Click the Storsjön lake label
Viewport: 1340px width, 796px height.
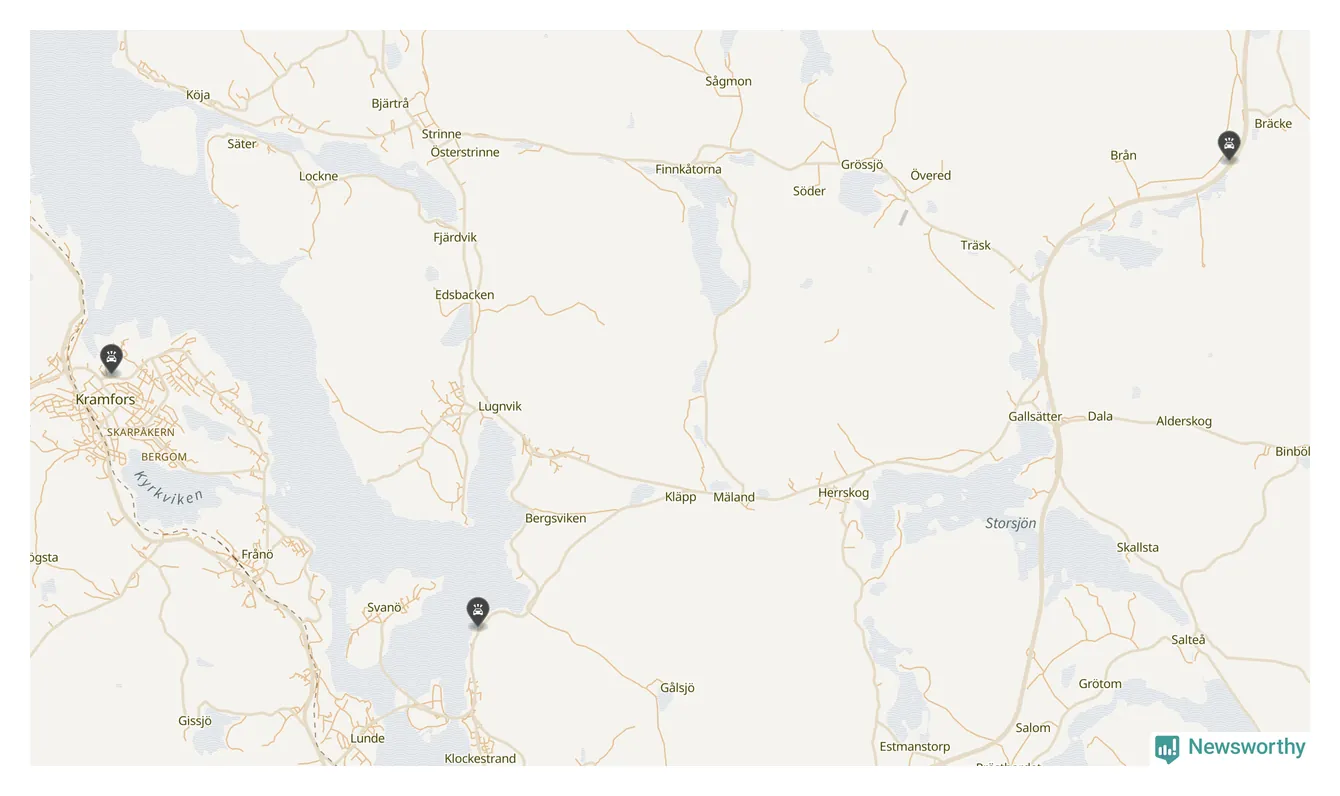tap(1011, 524)
